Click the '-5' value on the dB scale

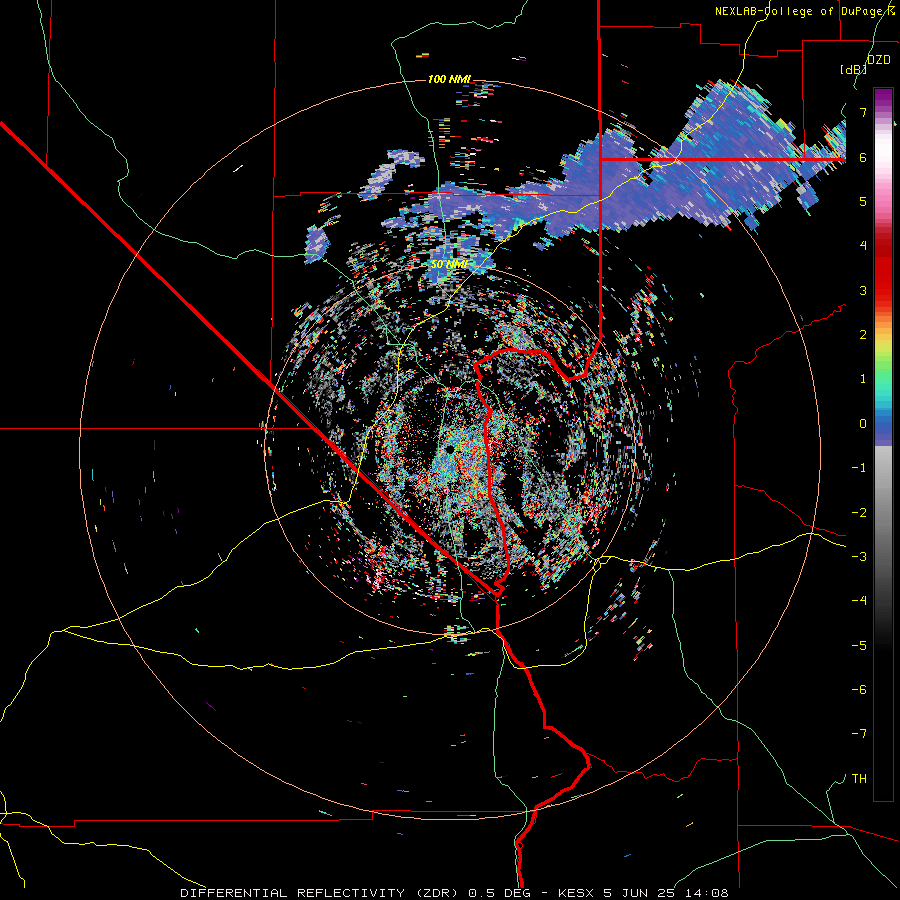tap(859, 645)
